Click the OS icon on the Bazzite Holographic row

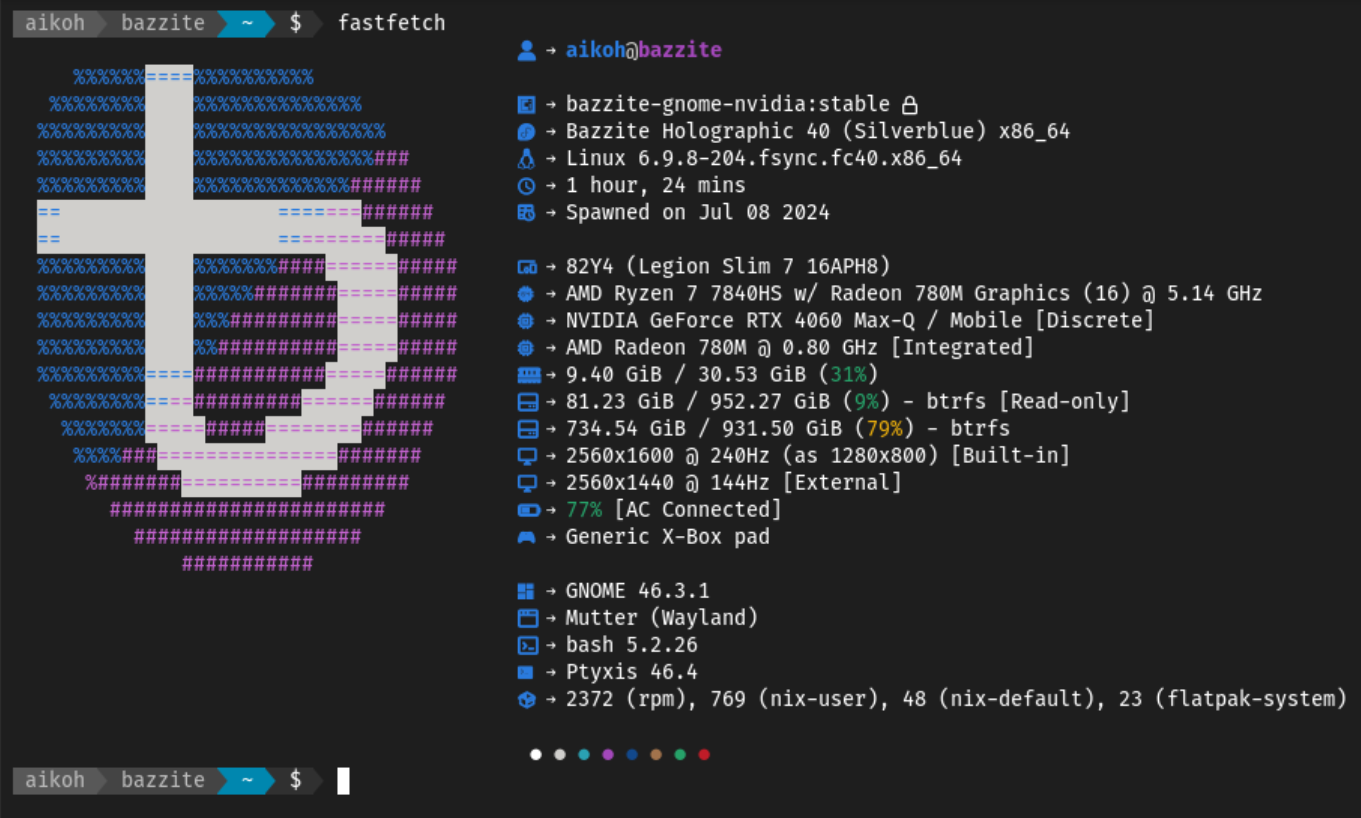pyautogui.click(x=527, y=131)
